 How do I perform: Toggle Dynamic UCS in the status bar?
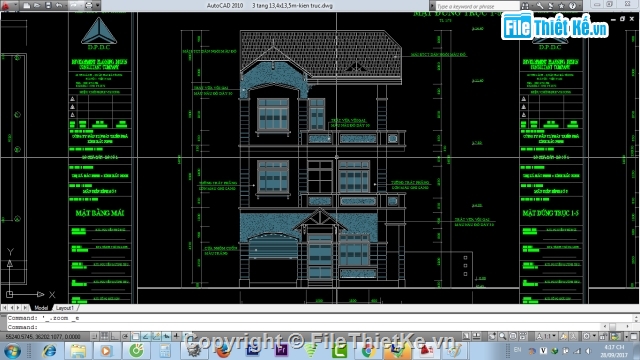click(x=156, y=336)
